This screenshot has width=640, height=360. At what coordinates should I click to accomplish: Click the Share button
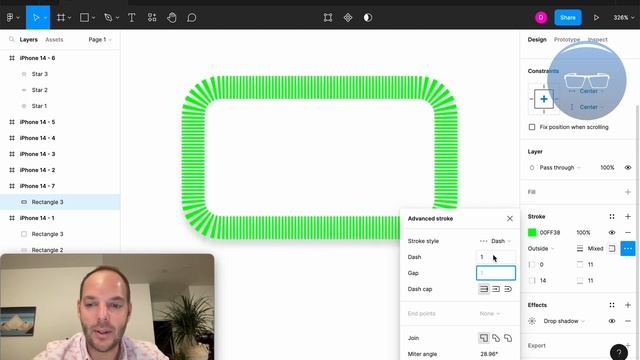(x=568, y=18)
